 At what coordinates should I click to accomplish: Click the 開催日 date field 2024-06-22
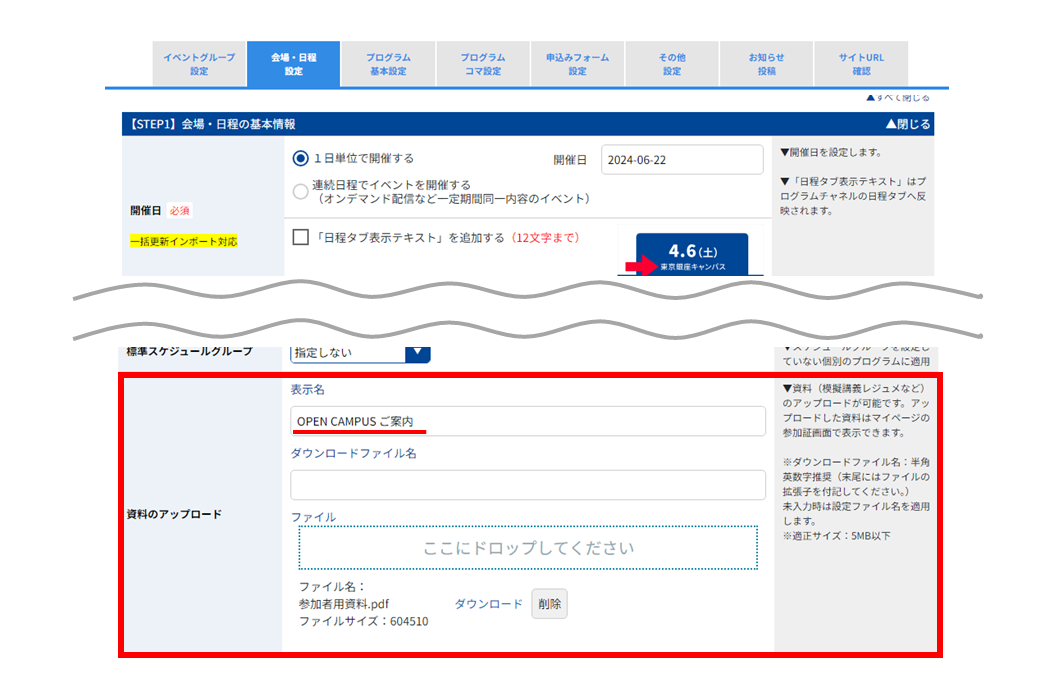pos(682,160)
